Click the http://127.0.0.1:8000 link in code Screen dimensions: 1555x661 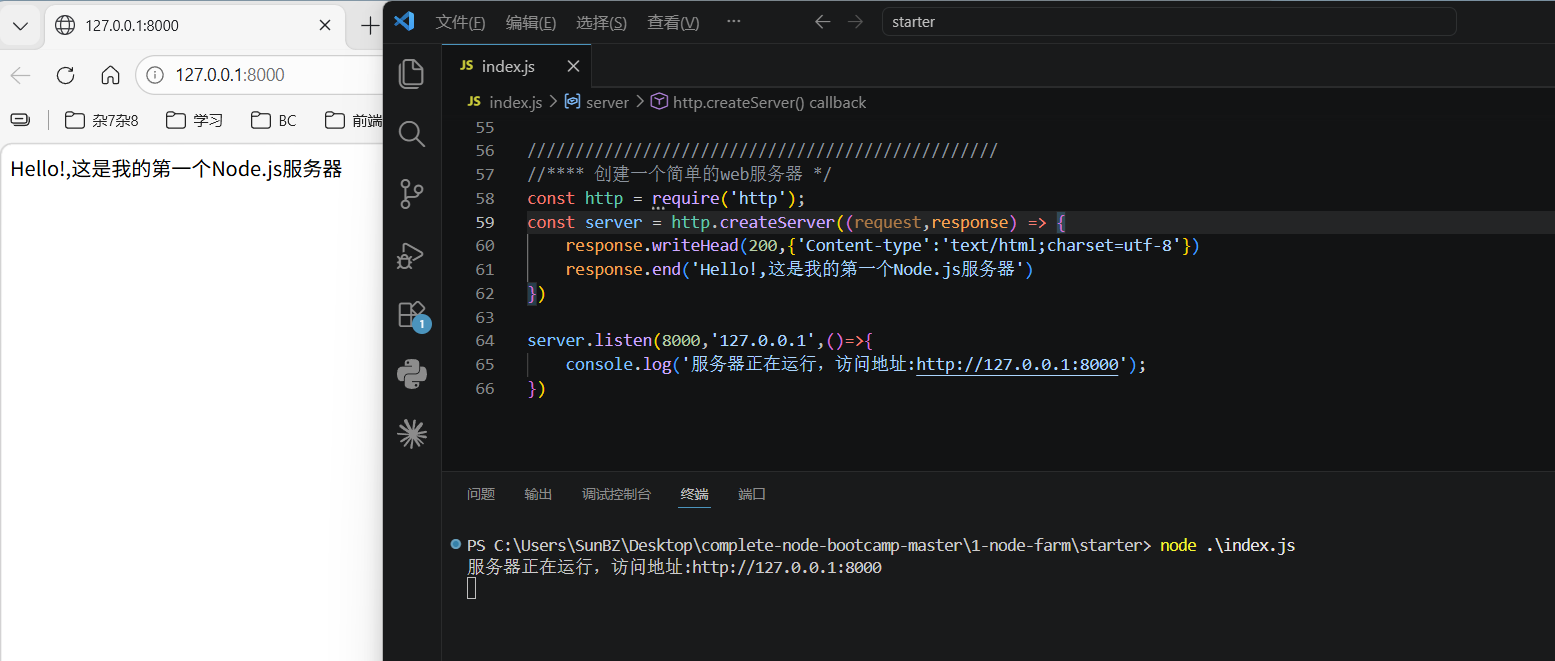1017,365
